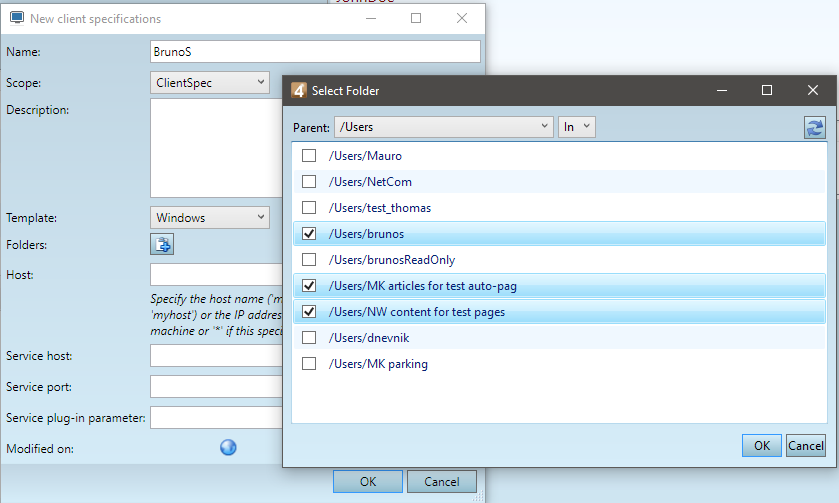Image resolution: width=839 pixels, height=503 pixels.
Task: Select the /Users/Mauro row text
Action: click(365, 156)
